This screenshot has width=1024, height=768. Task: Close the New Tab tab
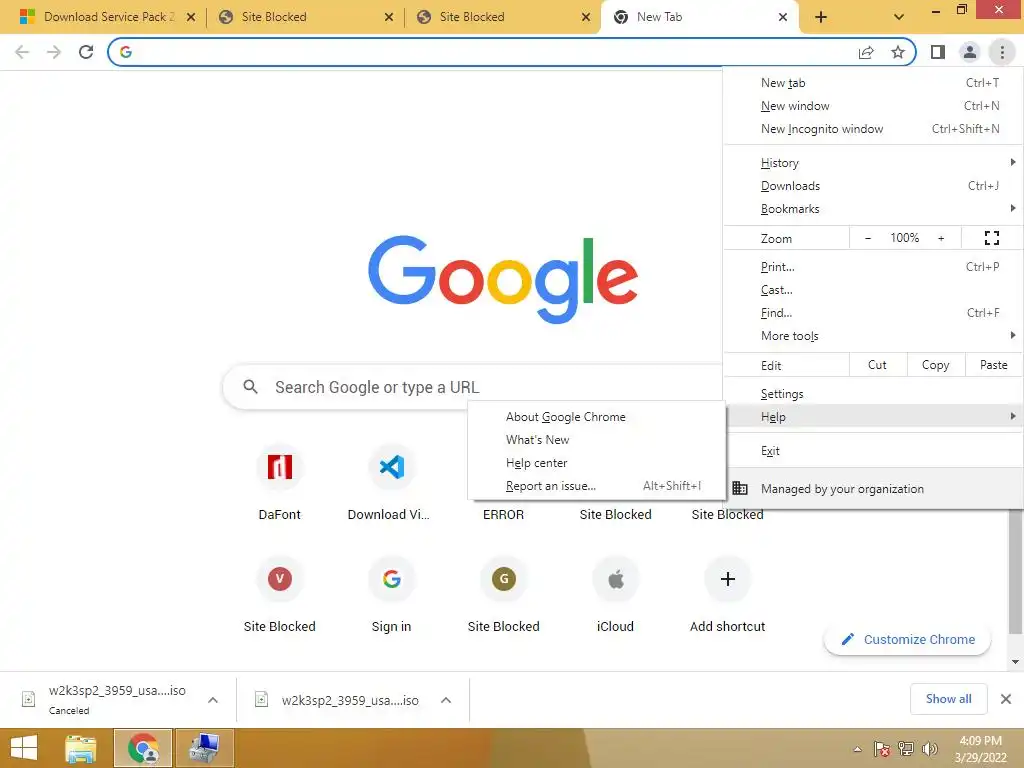pos(783,17)
